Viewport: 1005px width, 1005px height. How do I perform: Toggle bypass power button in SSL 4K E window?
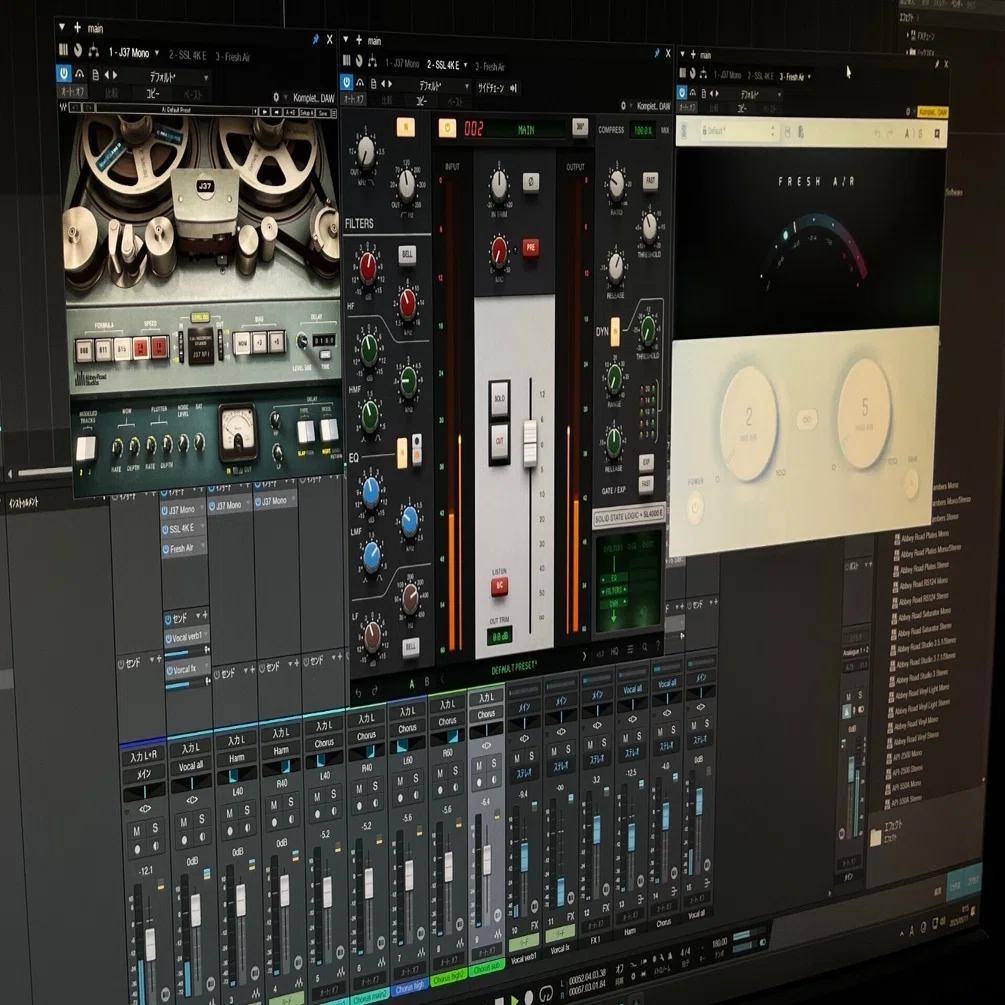347,83
